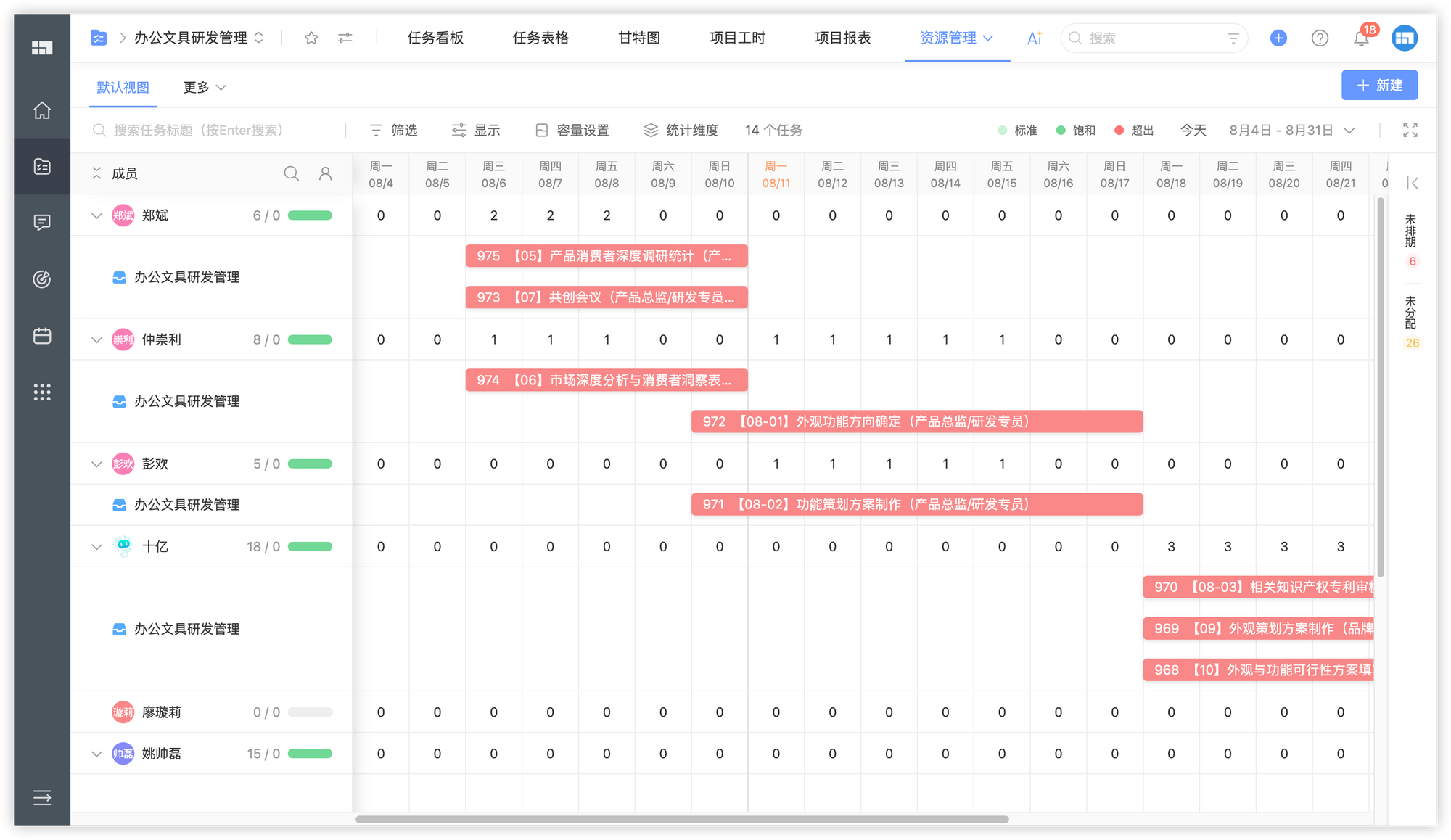This screenshot has height=840, width=1451.
Task: Click the goals (target) icon in sidebar
Action: [x=41, y=279]
